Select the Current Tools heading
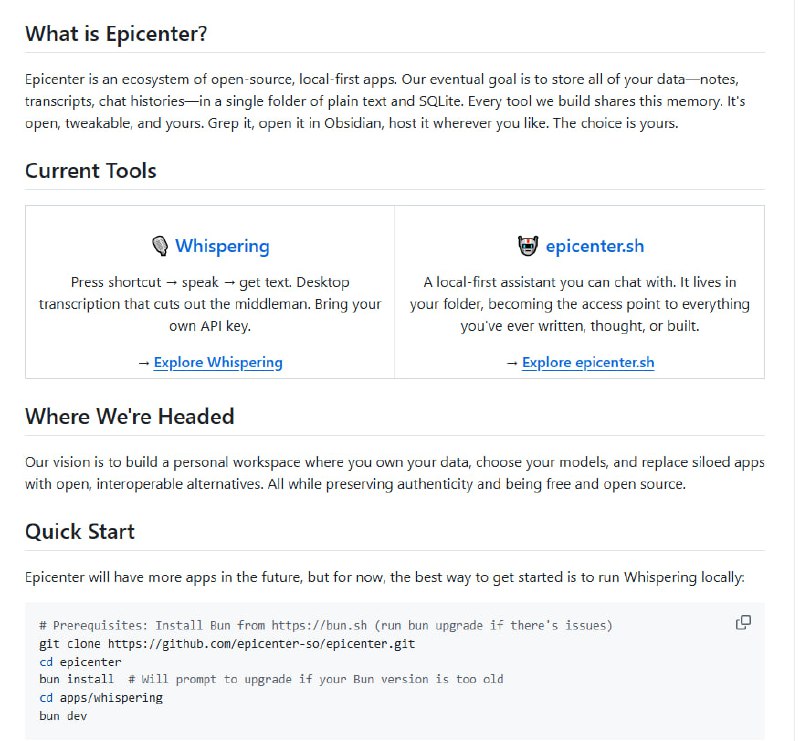 coord(89,171)
